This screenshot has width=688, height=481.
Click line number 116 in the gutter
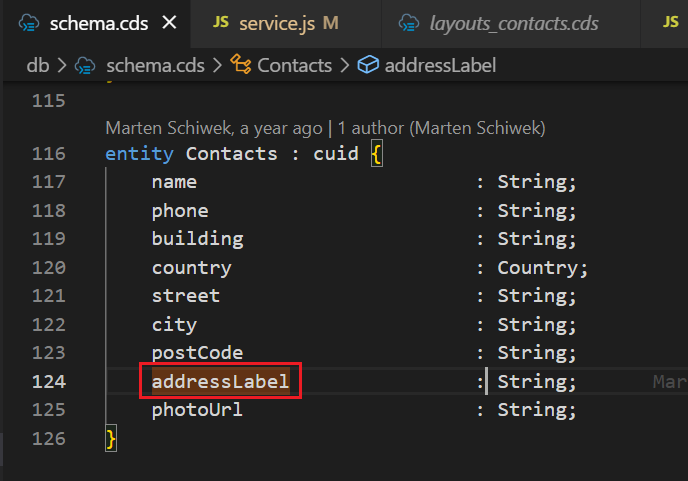click(49, 154)
